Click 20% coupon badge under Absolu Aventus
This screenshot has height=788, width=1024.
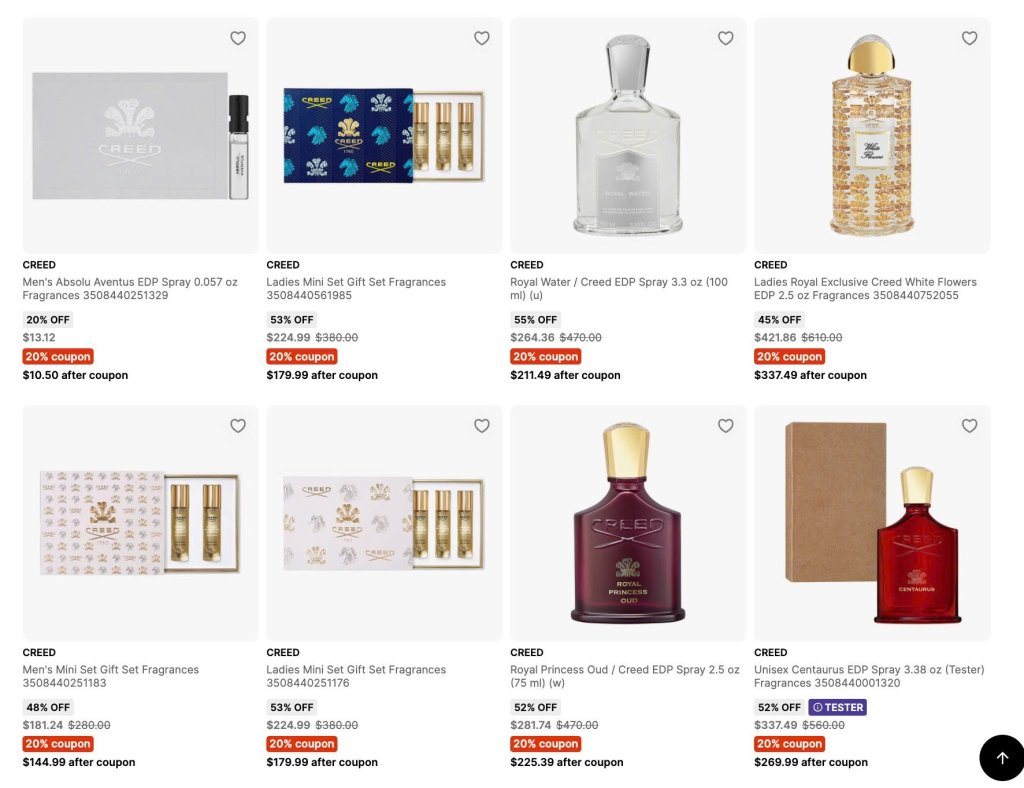[57, 356]
